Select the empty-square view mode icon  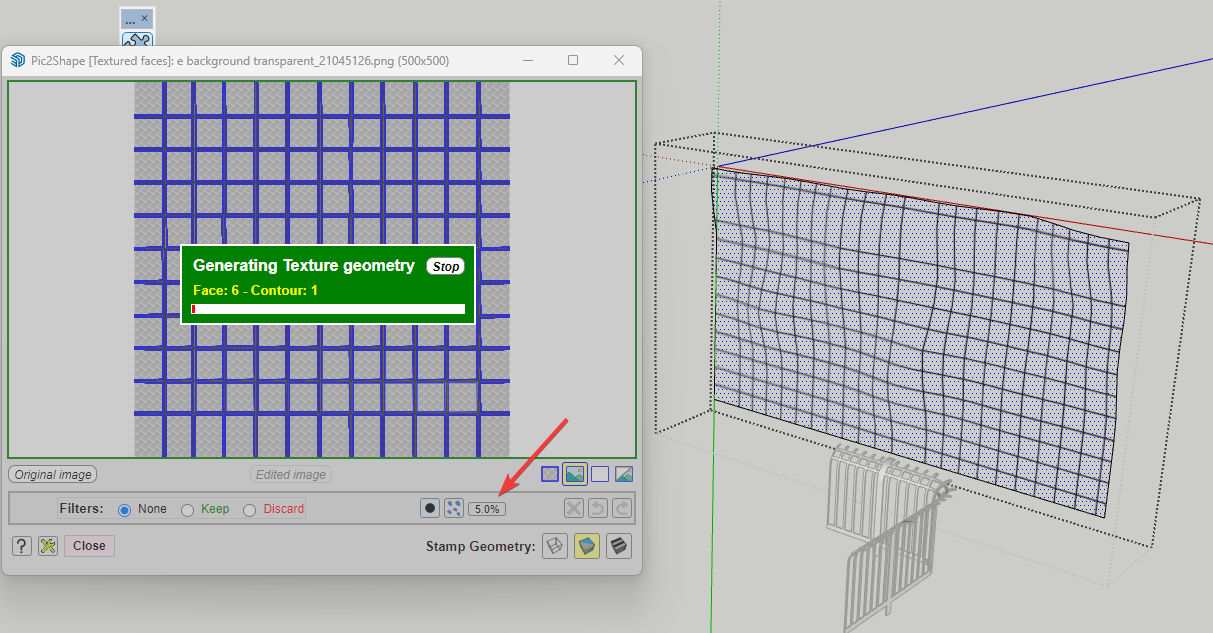(600, 474)
